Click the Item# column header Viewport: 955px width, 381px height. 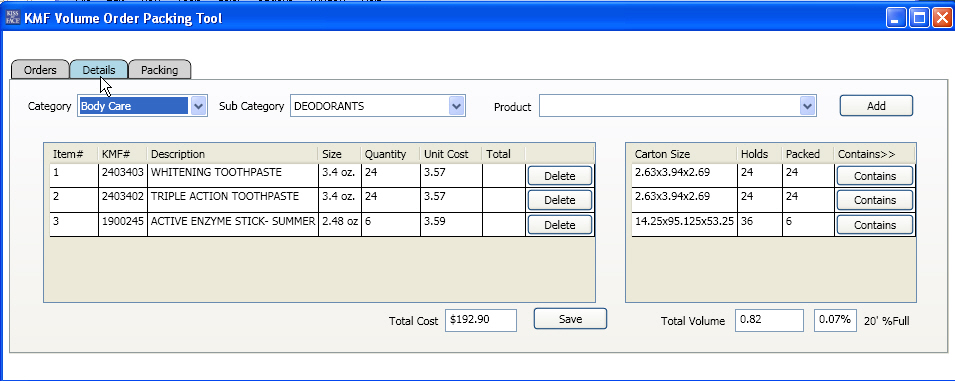[74, 154]
